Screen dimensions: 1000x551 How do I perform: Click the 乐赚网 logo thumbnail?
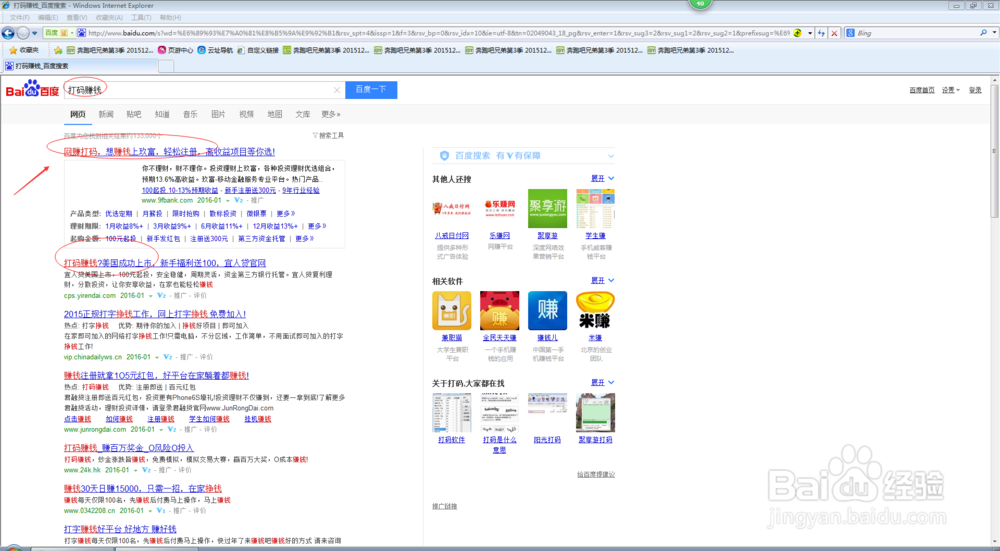pyautogui.click(x=499, y=209)
